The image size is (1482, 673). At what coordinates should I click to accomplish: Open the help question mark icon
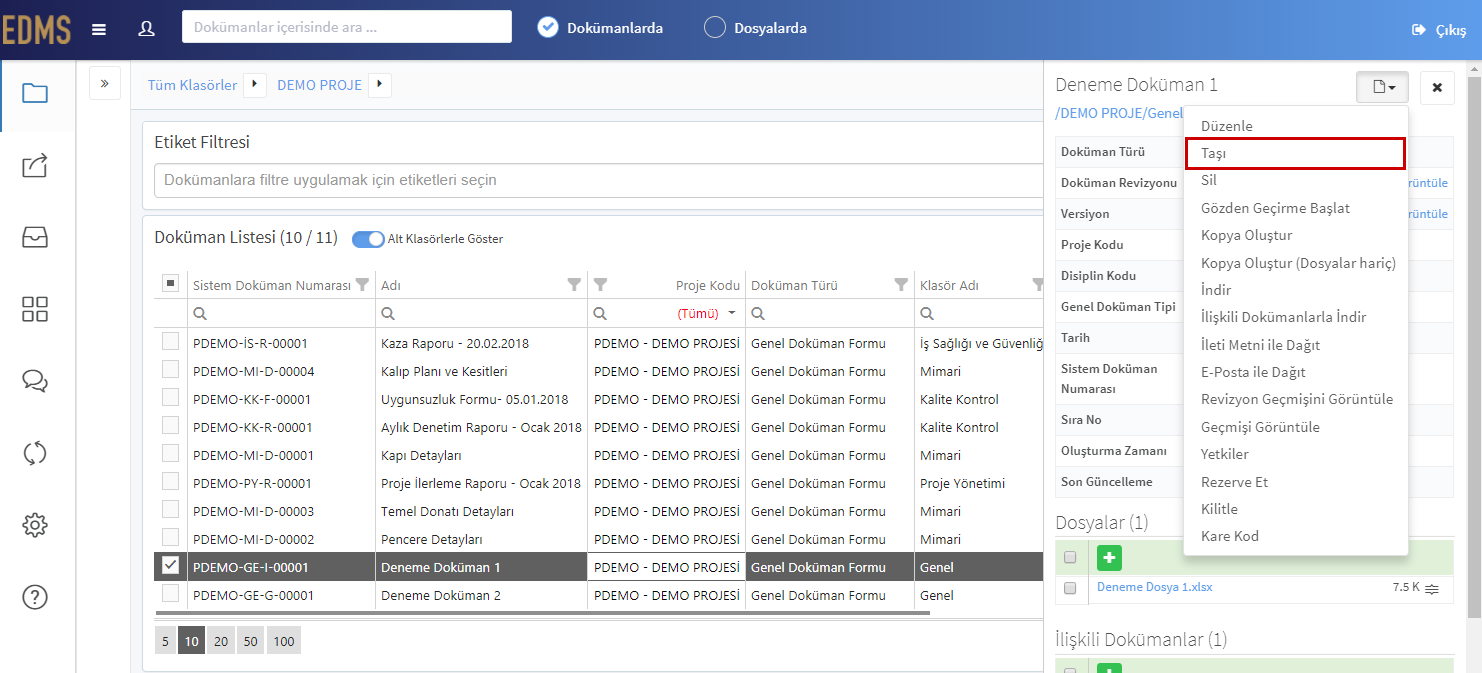35,597
